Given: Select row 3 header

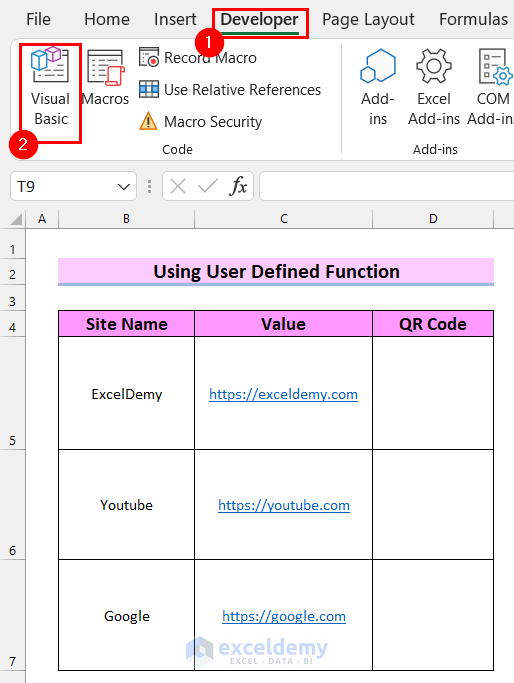Looking at the screenshot, I should tap(13, 298).
